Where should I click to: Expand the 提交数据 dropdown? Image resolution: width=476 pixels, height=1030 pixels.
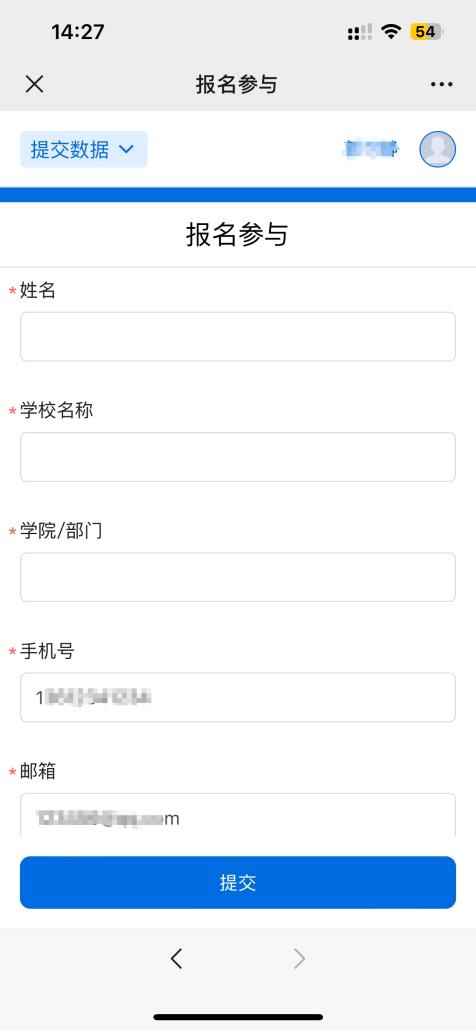tap(83, 149)
